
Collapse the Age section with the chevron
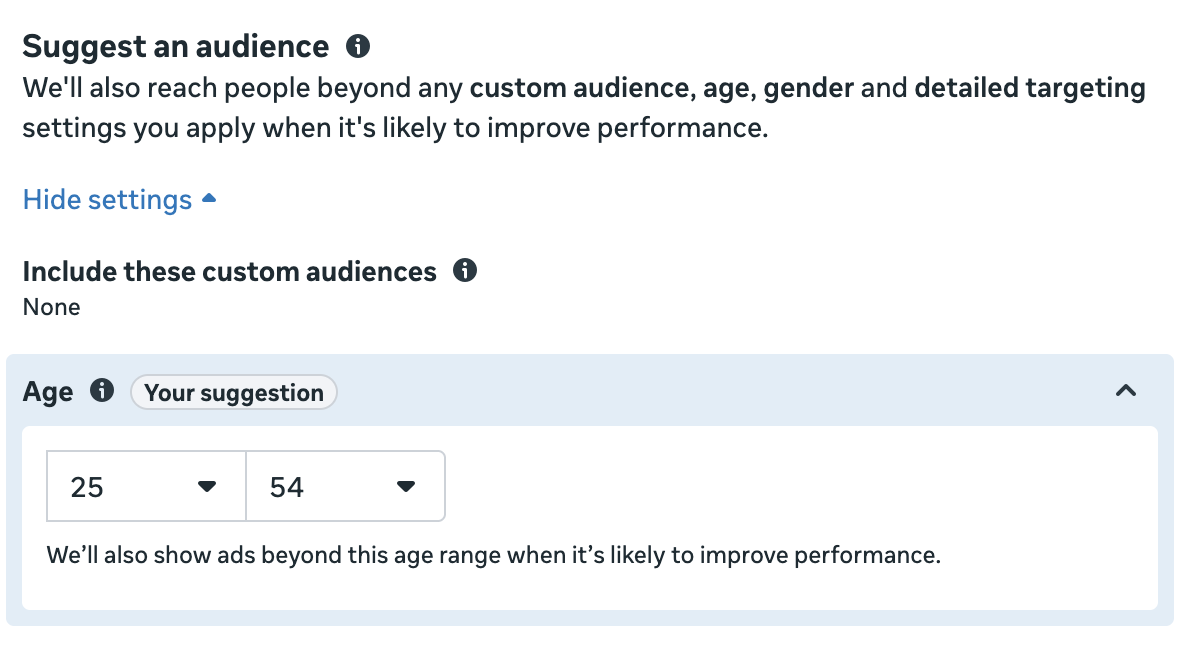click(x=1126, y=391)
